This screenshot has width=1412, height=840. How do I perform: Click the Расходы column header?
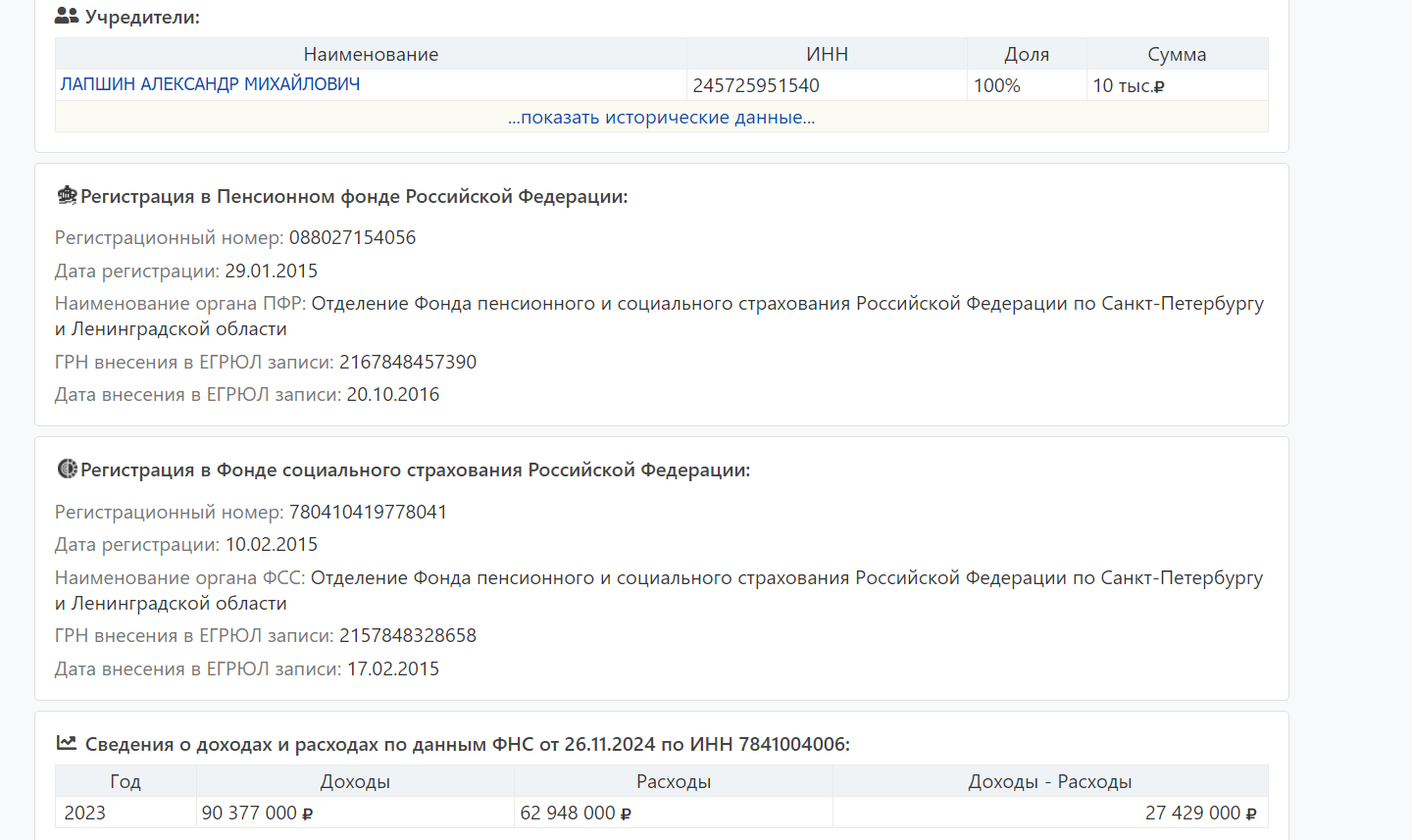coord(674,781)
